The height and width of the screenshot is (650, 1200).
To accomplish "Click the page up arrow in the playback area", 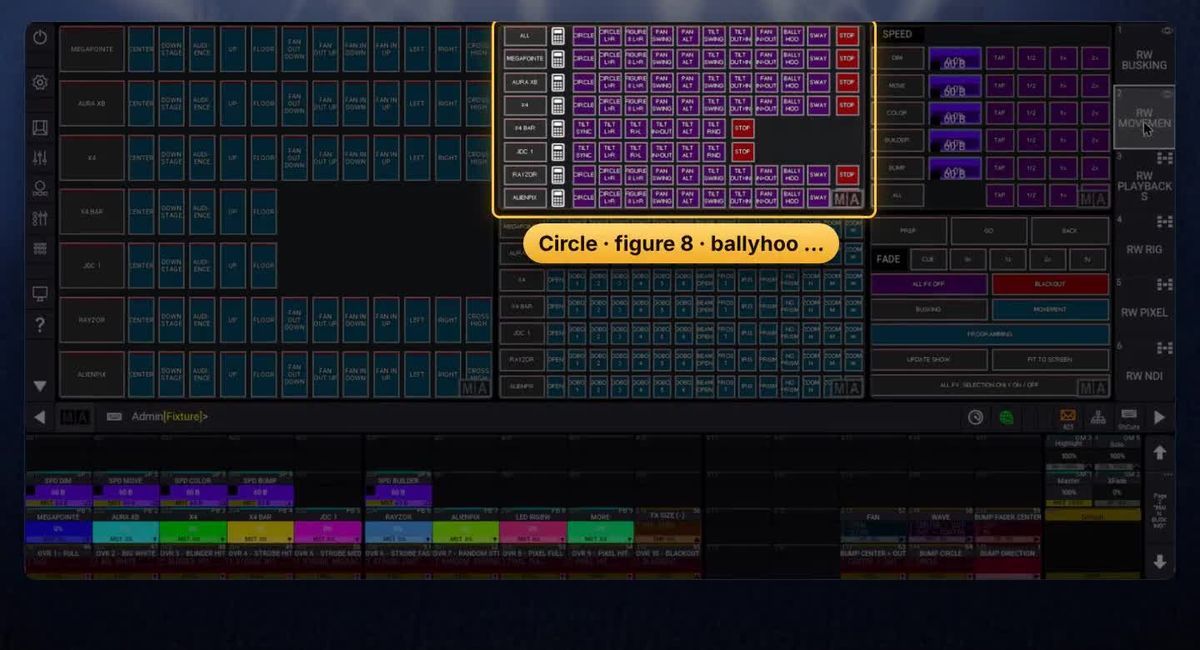I will point(1160,453).
